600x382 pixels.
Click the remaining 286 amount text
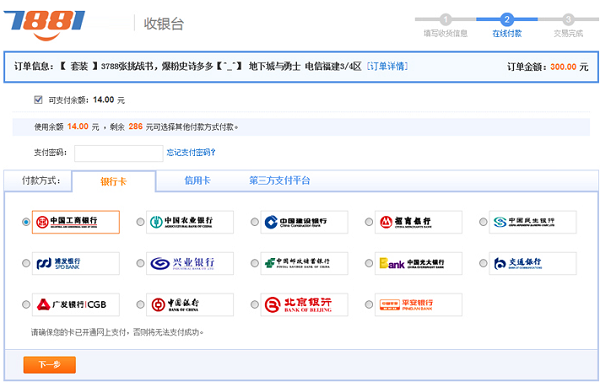point(135,127)
